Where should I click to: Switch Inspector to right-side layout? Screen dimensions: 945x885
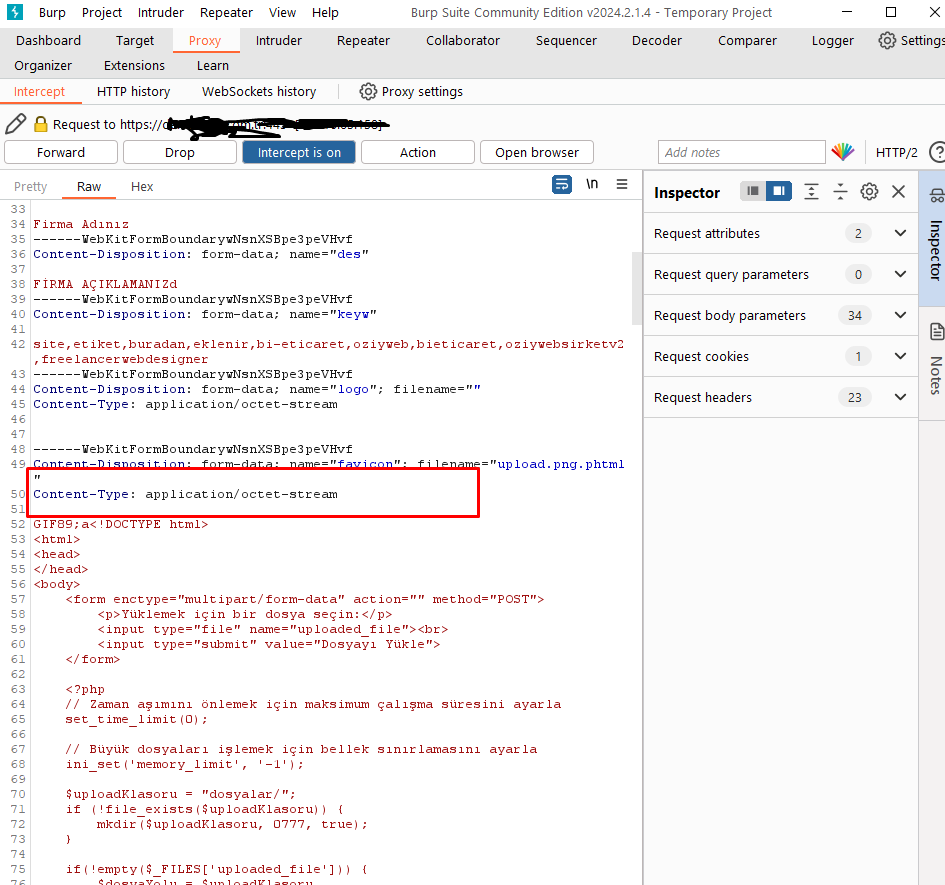[779, 191]
